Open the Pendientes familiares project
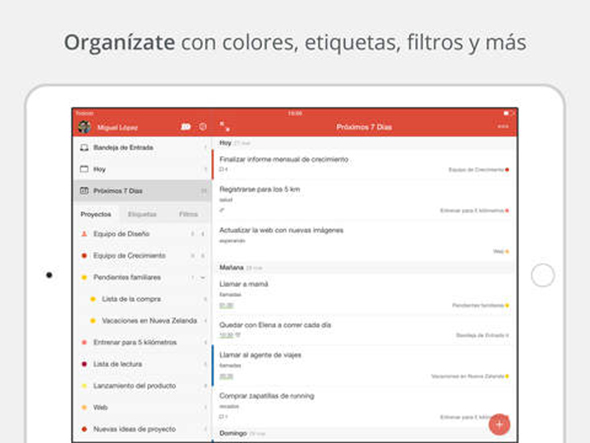Viewport: 590px width, 443px height. (x=142, y=277)
